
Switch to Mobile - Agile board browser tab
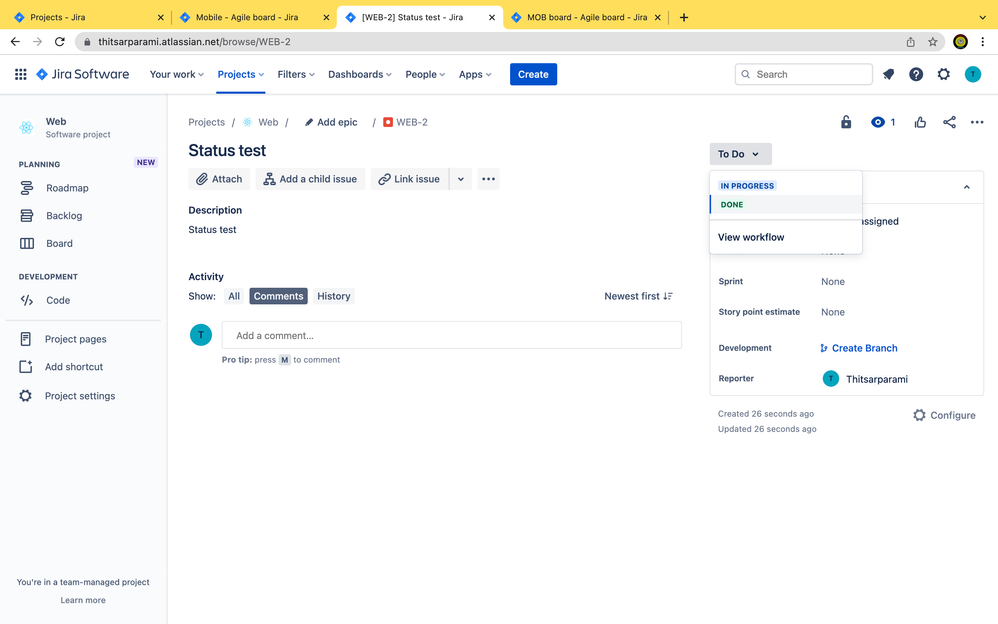point(252,17)
